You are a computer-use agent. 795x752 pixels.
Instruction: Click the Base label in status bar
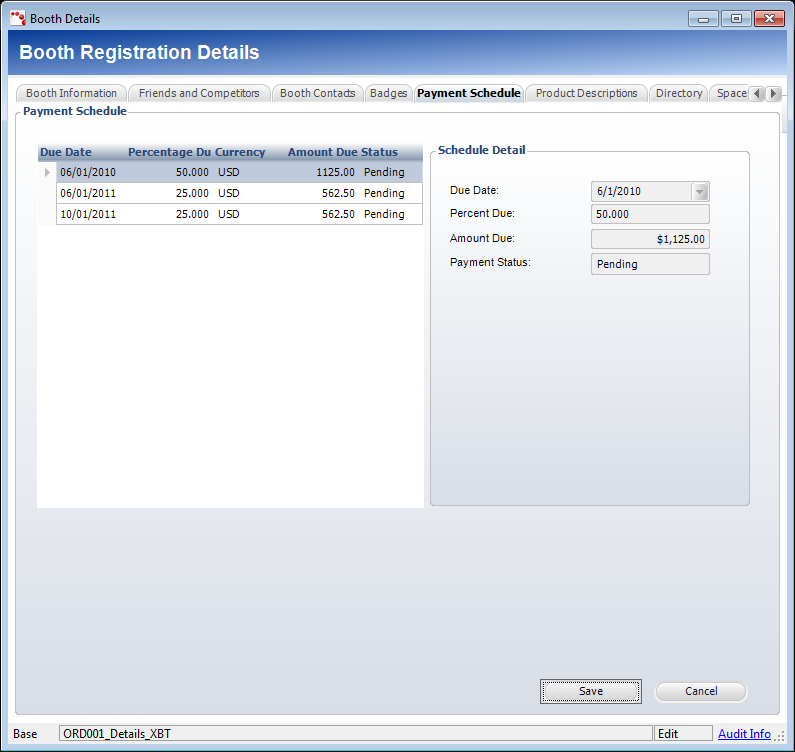[25, 734]
